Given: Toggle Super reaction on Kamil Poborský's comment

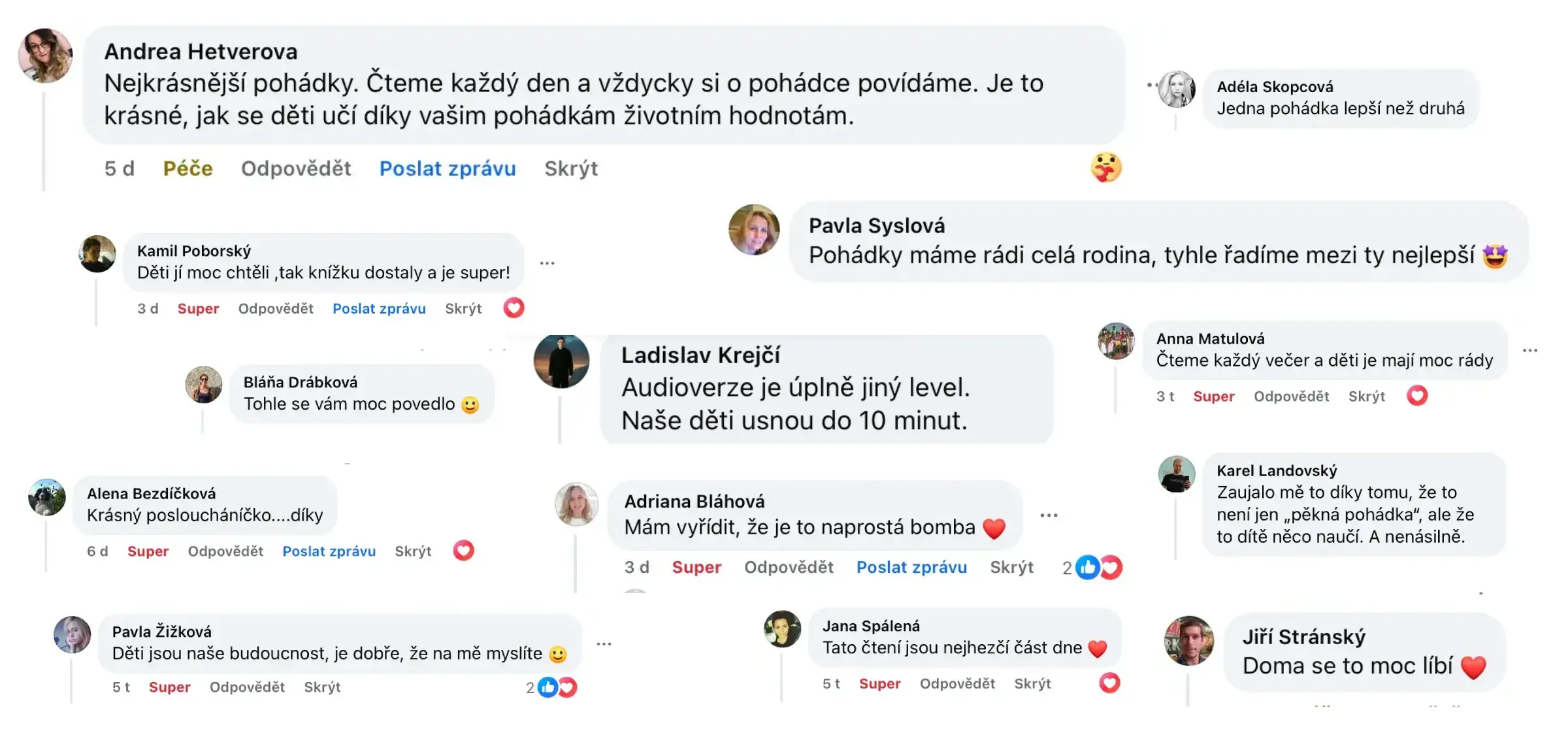Looking at the screenshot, I should (x=198, y=308).
